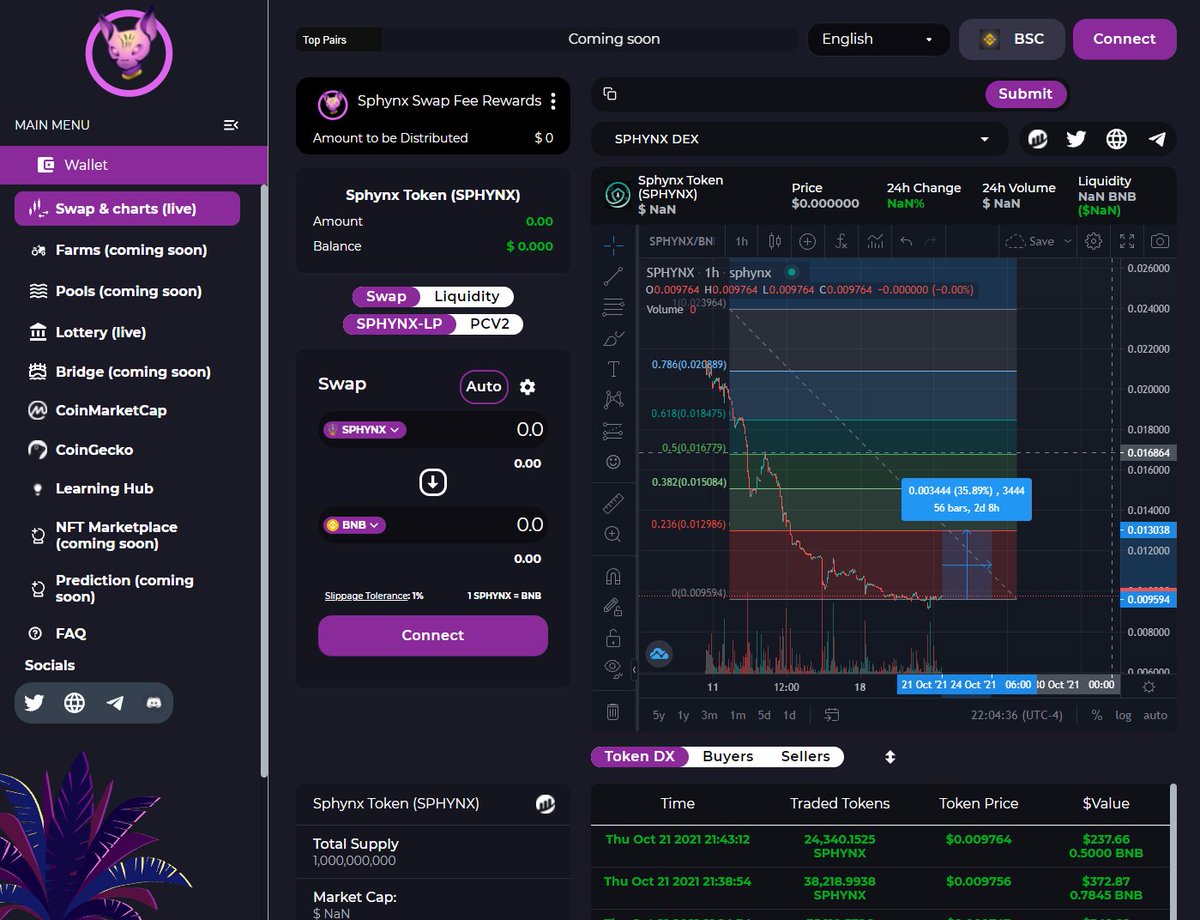The height and width of the screenshot is (920, 1200).
Task: Open chart settings gear icon
Action: pos(1094,241)
